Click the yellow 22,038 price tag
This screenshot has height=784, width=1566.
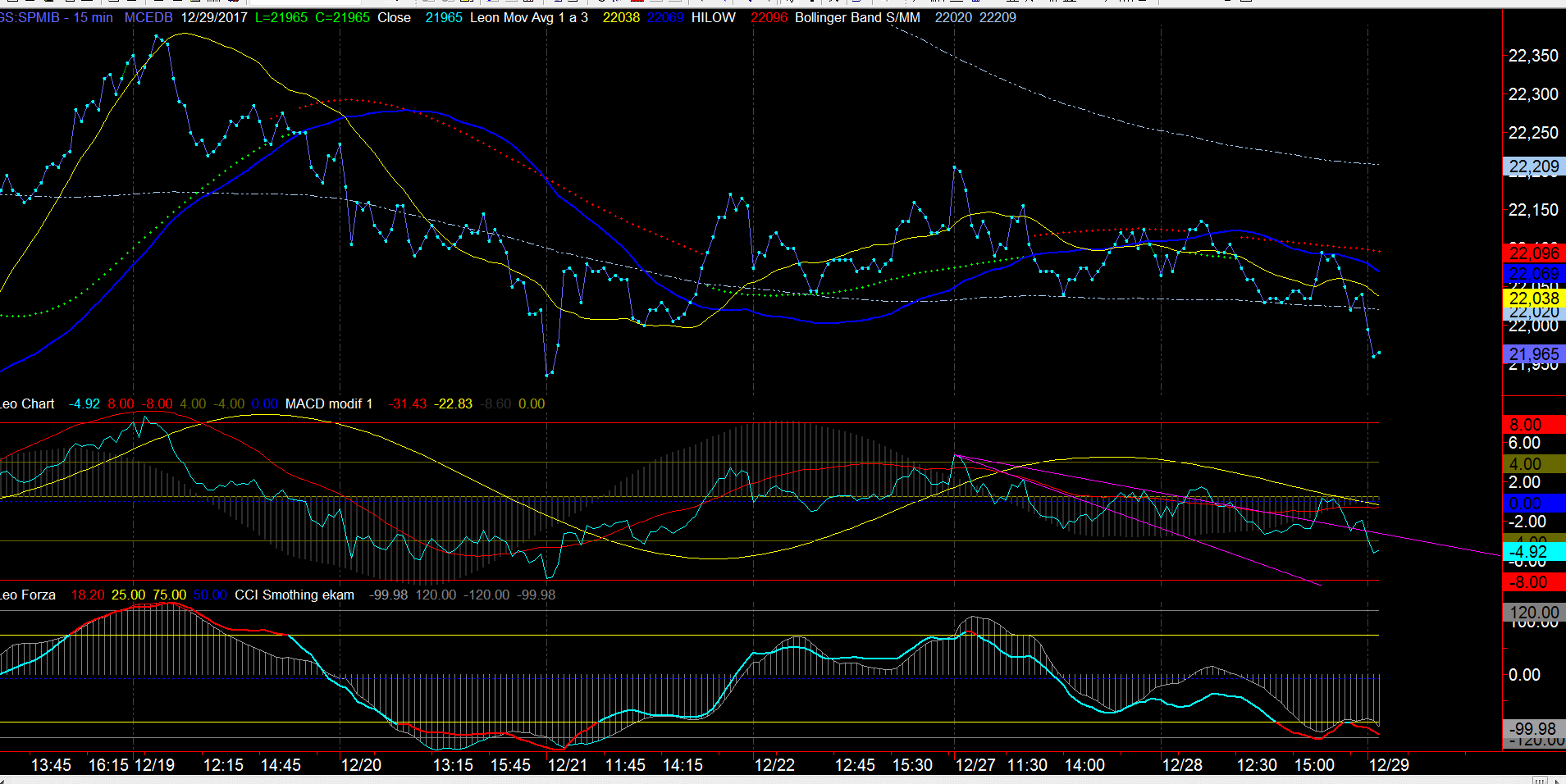click(1533, 299)
